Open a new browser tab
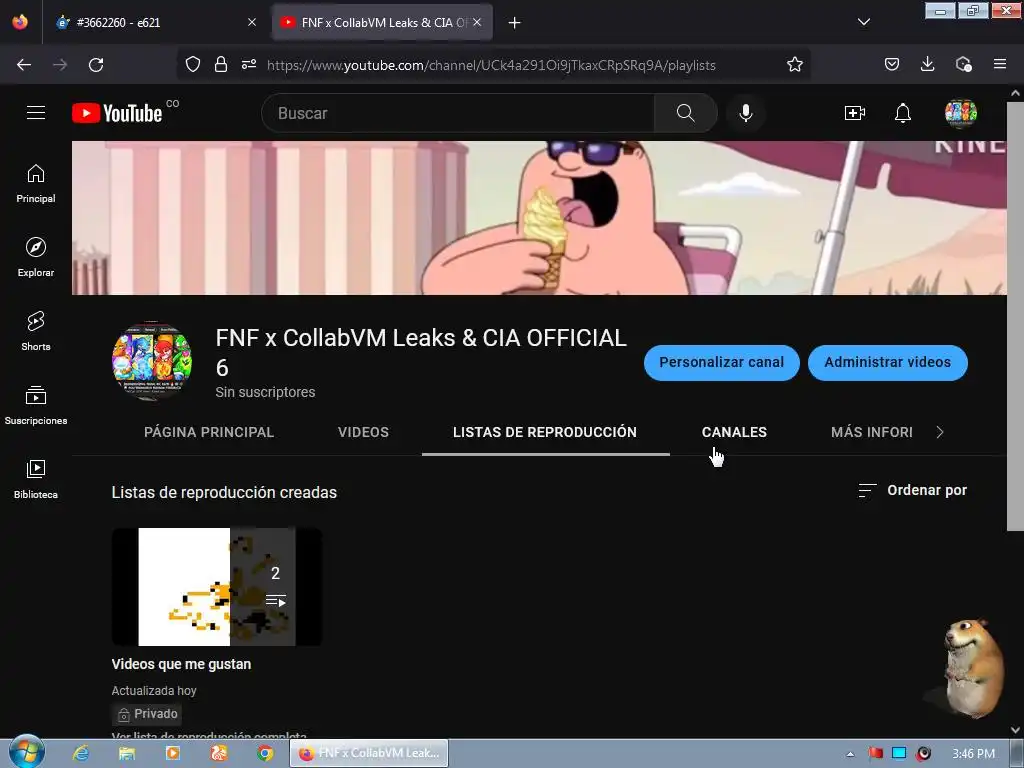 pyautogui.click(x=515, y=23)
